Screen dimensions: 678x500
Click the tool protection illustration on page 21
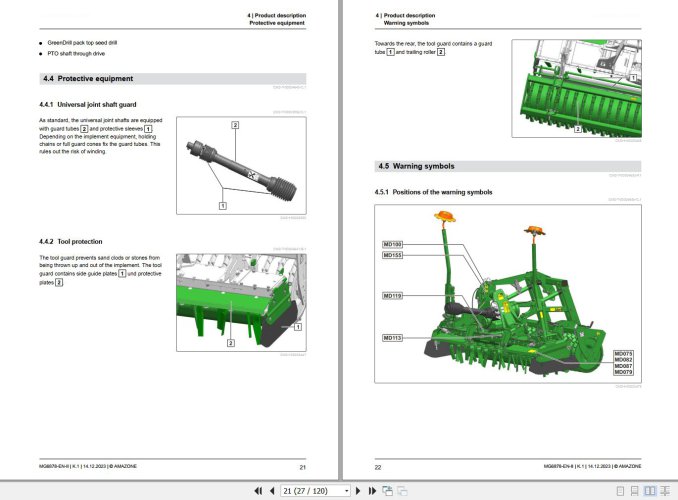click(x=241, y=302)
